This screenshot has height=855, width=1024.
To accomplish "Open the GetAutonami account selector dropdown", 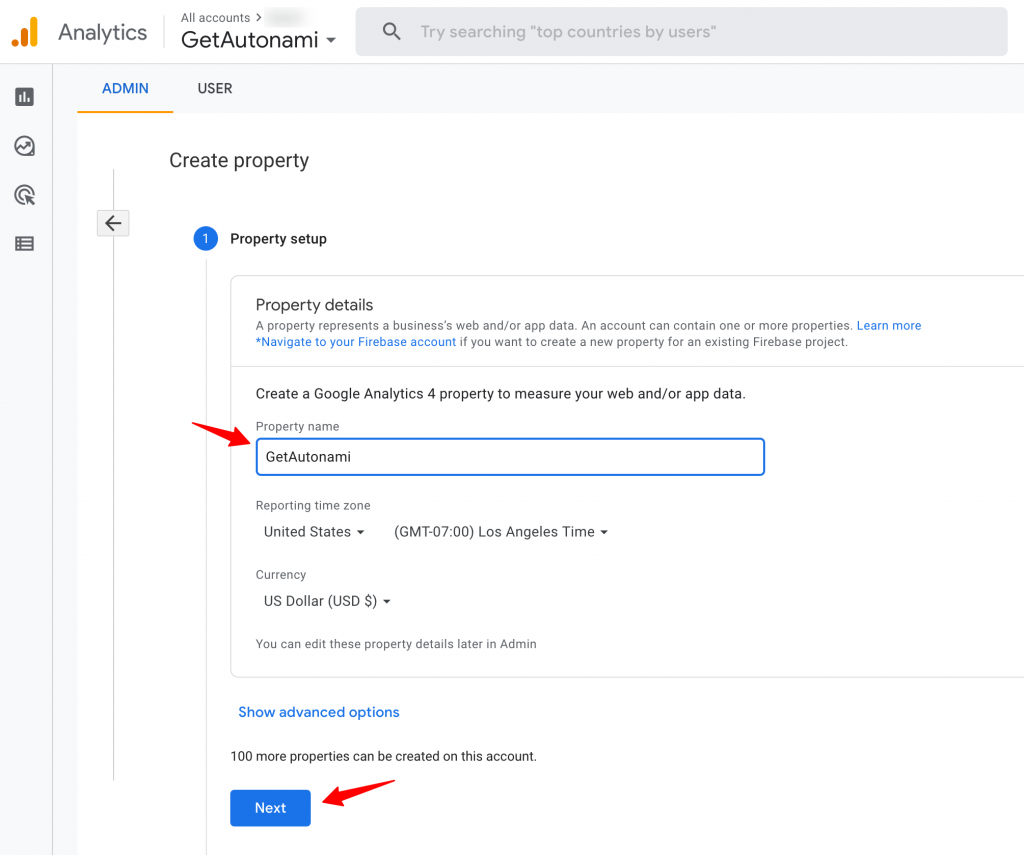I will pyautogui.click(x=259, y=40).
